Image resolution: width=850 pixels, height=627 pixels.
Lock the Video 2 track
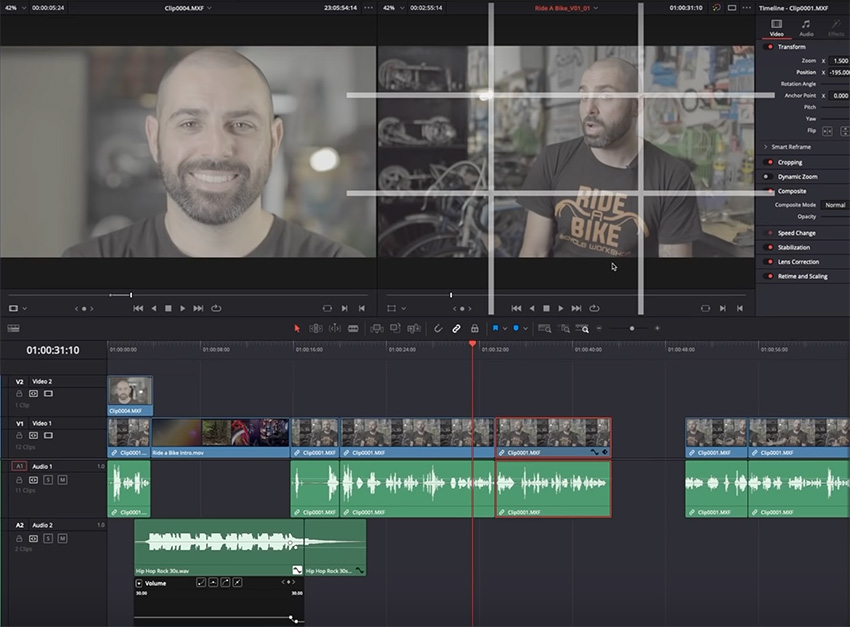pos(19,394)
